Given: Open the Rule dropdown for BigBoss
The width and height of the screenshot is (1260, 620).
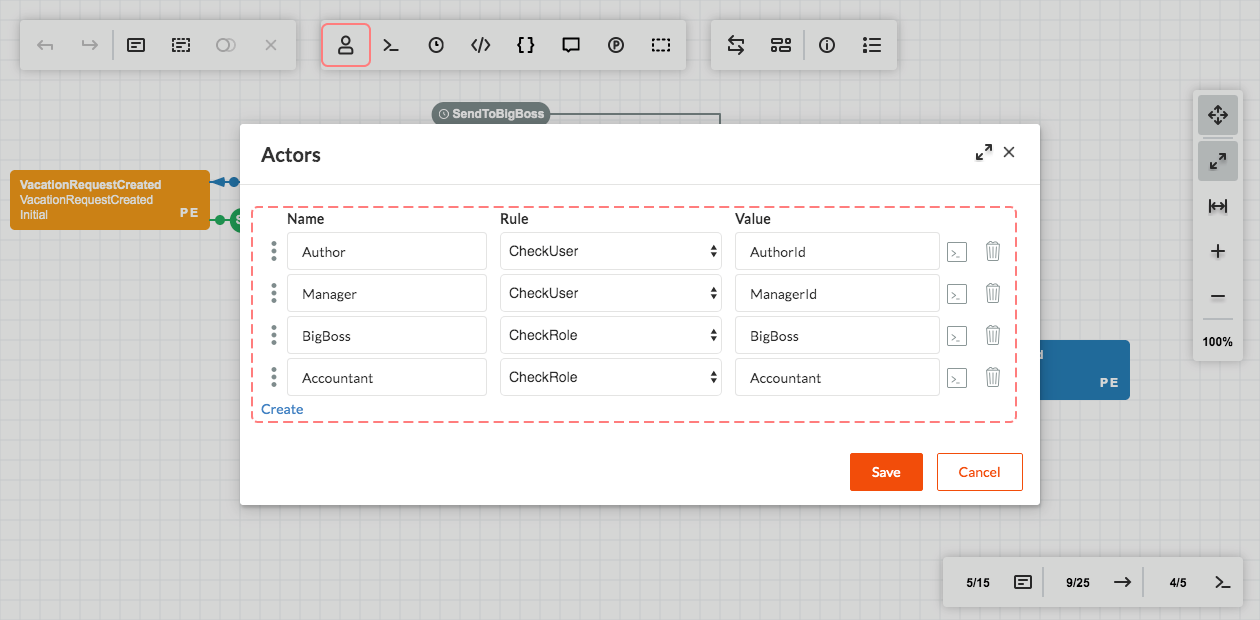Looking at the screenshot, I should [611, 336].
